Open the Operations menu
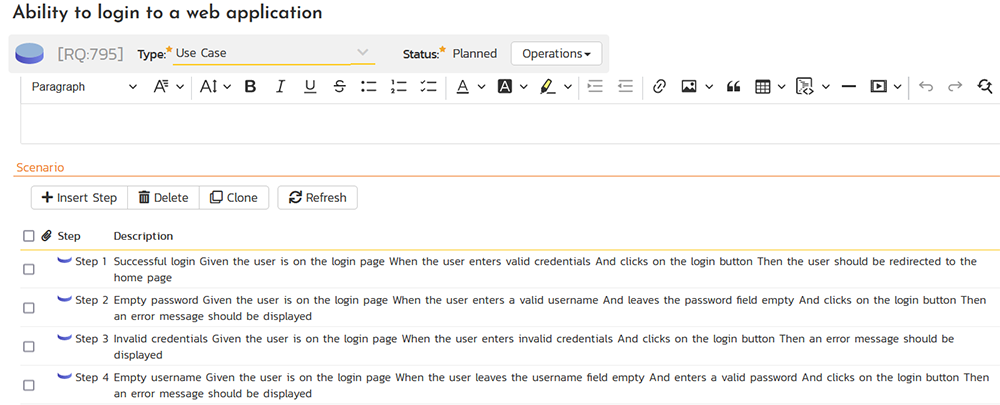1000x405 pixels. coord(556,53)
